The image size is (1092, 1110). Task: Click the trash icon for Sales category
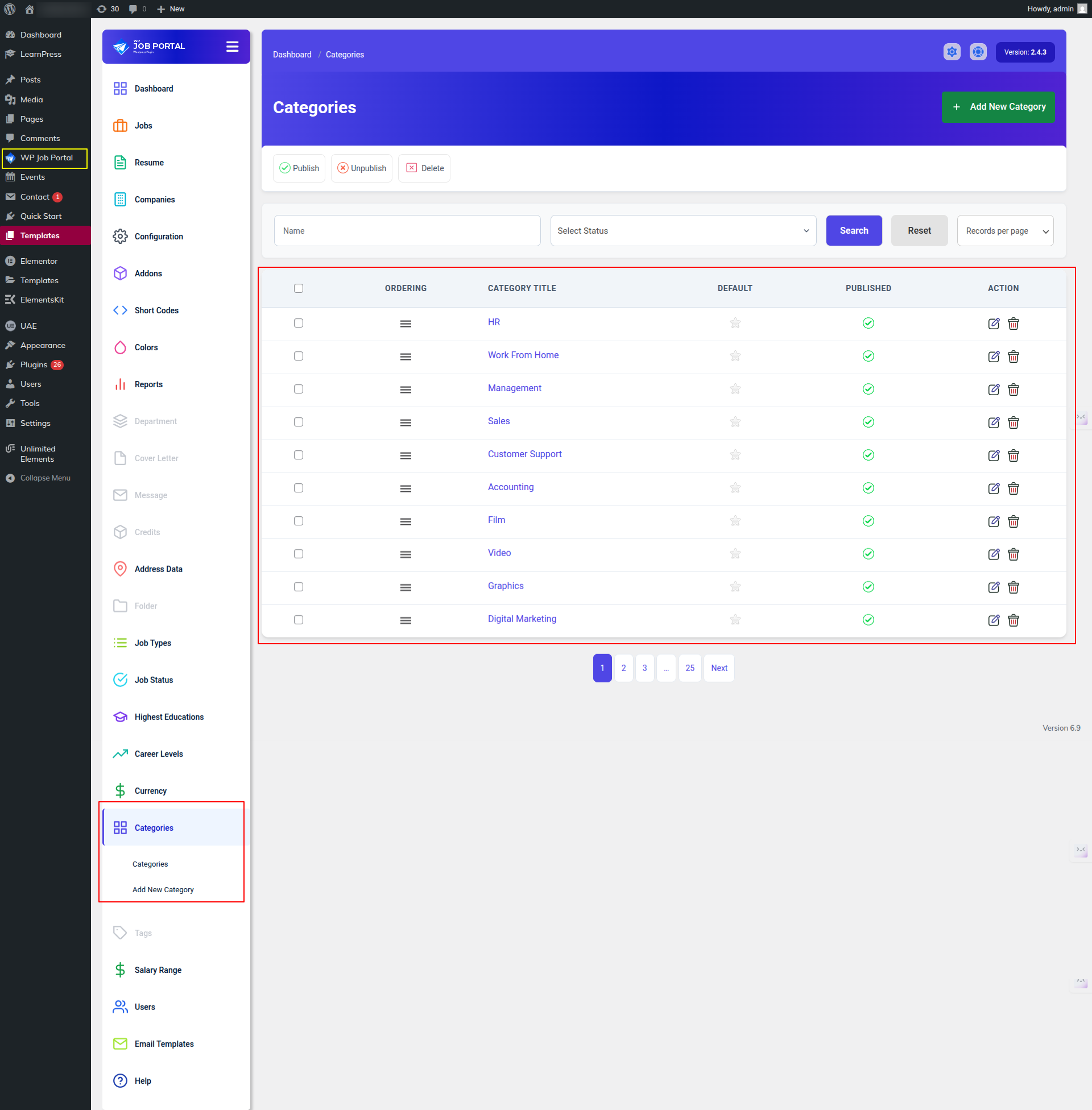[1013, 423]
